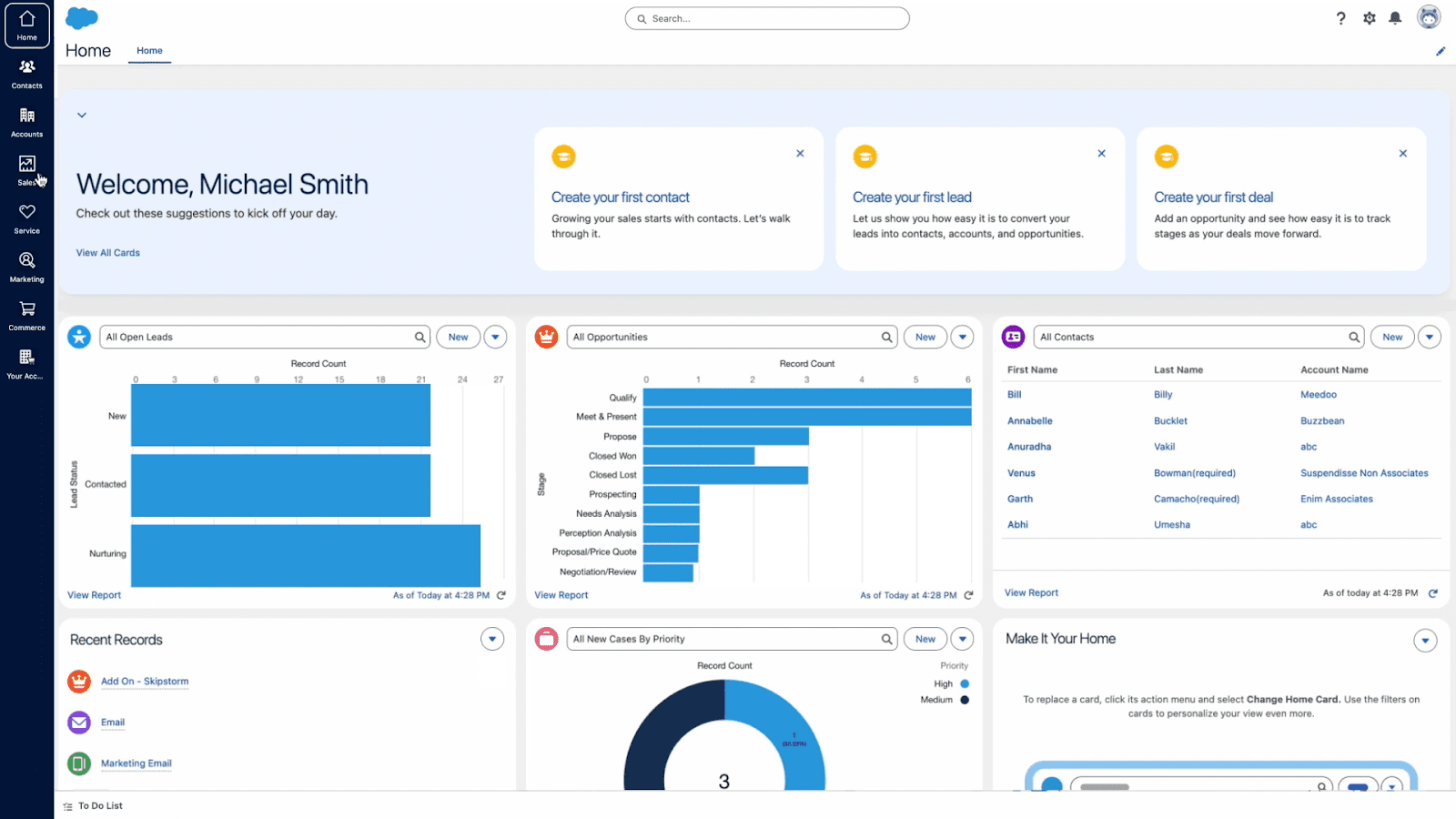This screenshot has width=1456, height=819.
Task: Open the All Open Leads card dropdown menu
Action: click(x=494, y=336)
